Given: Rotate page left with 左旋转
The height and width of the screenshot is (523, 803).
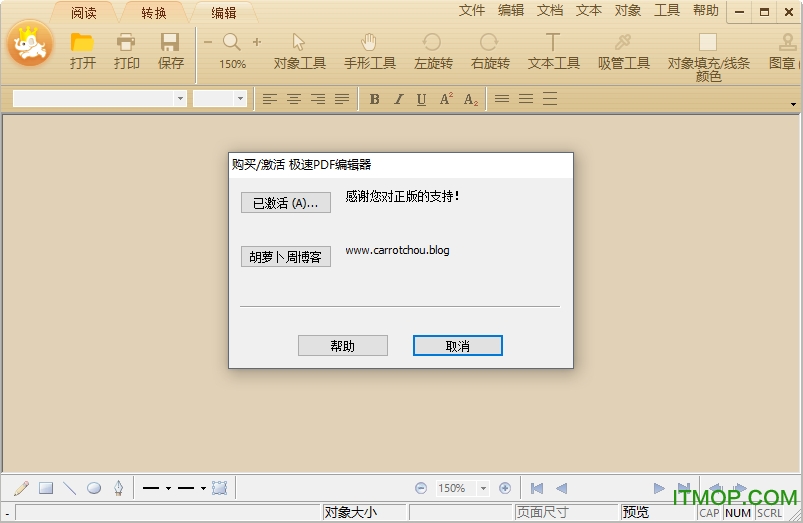Looking at the screenshot, I should tap(433, 51).
